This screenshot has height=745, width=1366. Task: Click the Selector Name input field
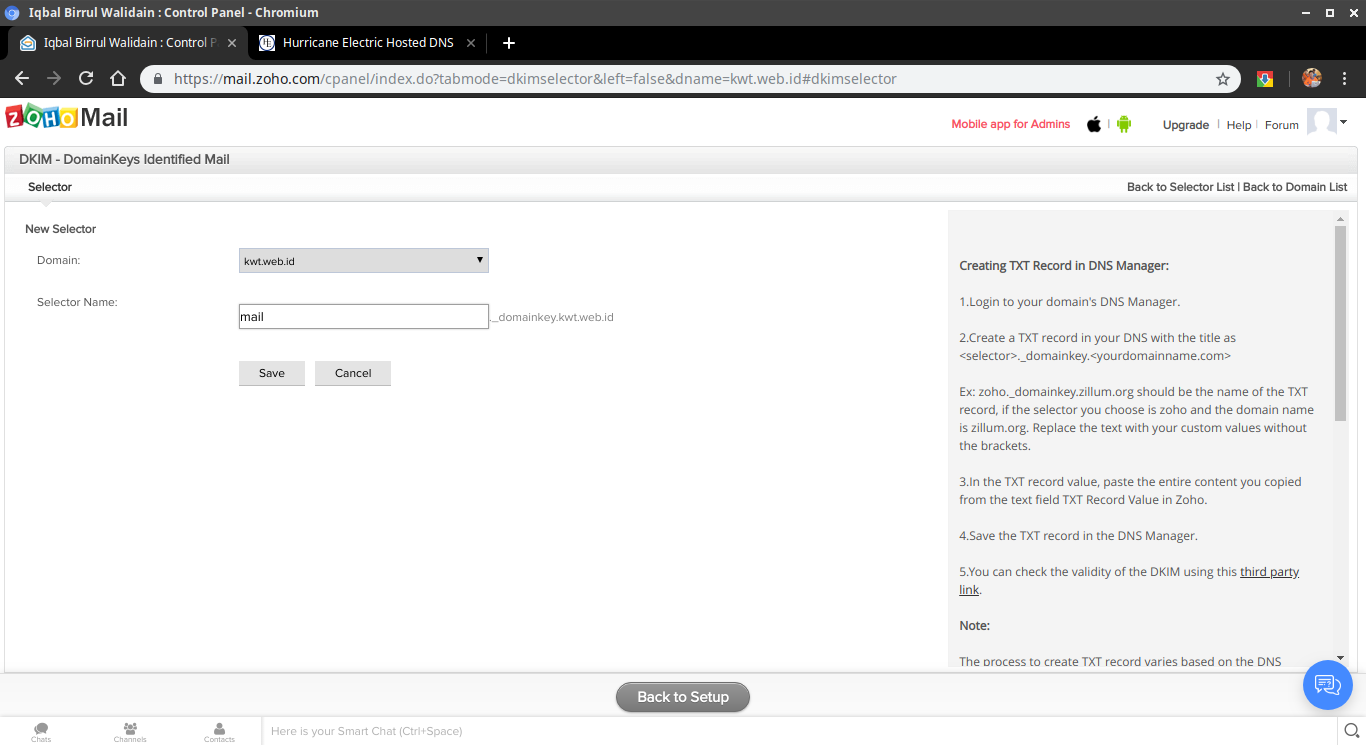363,317
